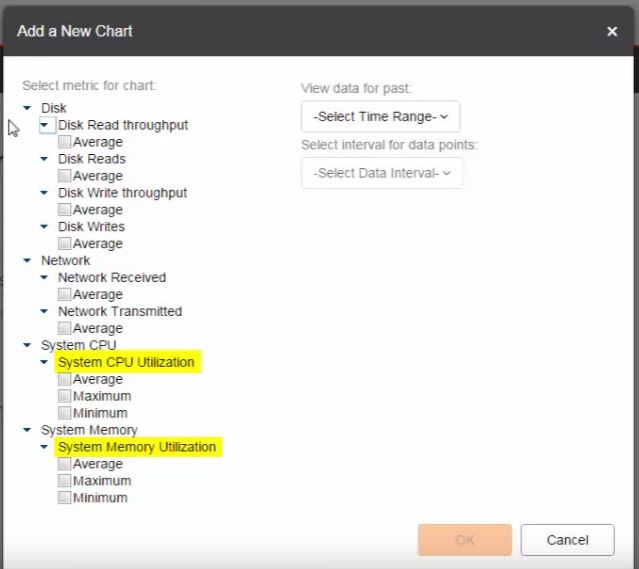This screenshot has width=639, height=569.
Task: Click the OK button
Action: (465, 540)
